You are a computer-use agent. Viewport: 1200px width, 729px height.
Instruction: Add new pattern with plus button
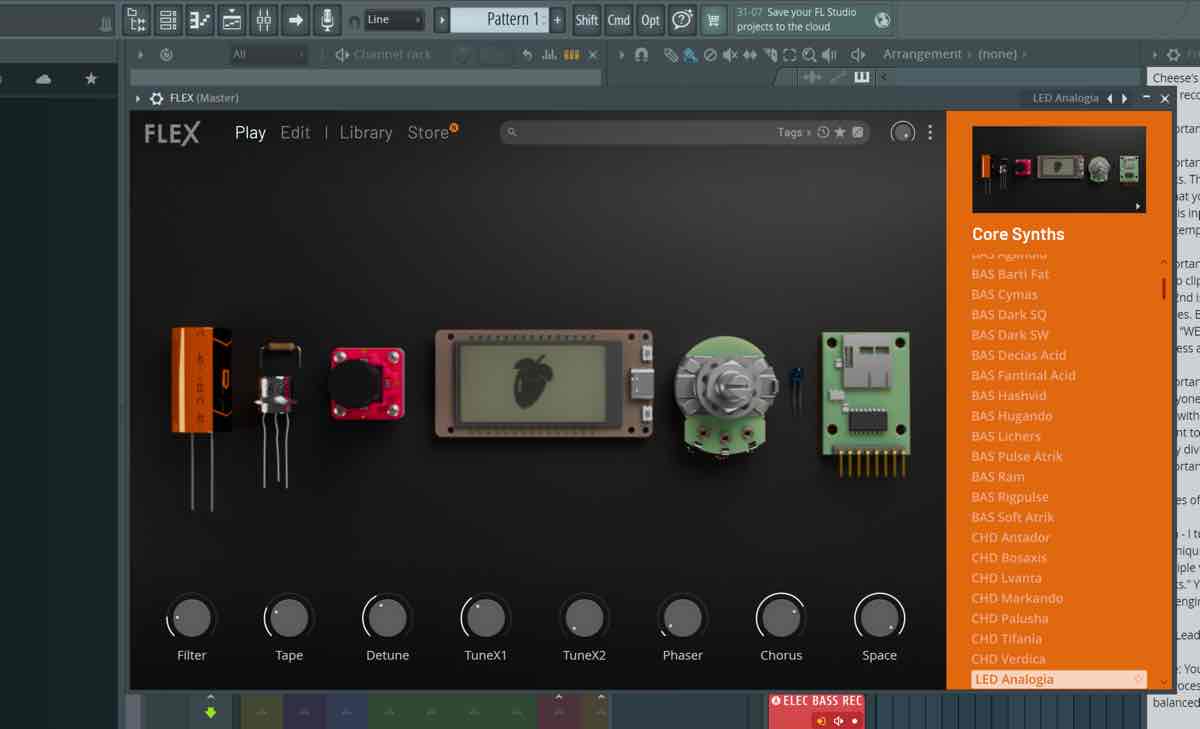557,19
